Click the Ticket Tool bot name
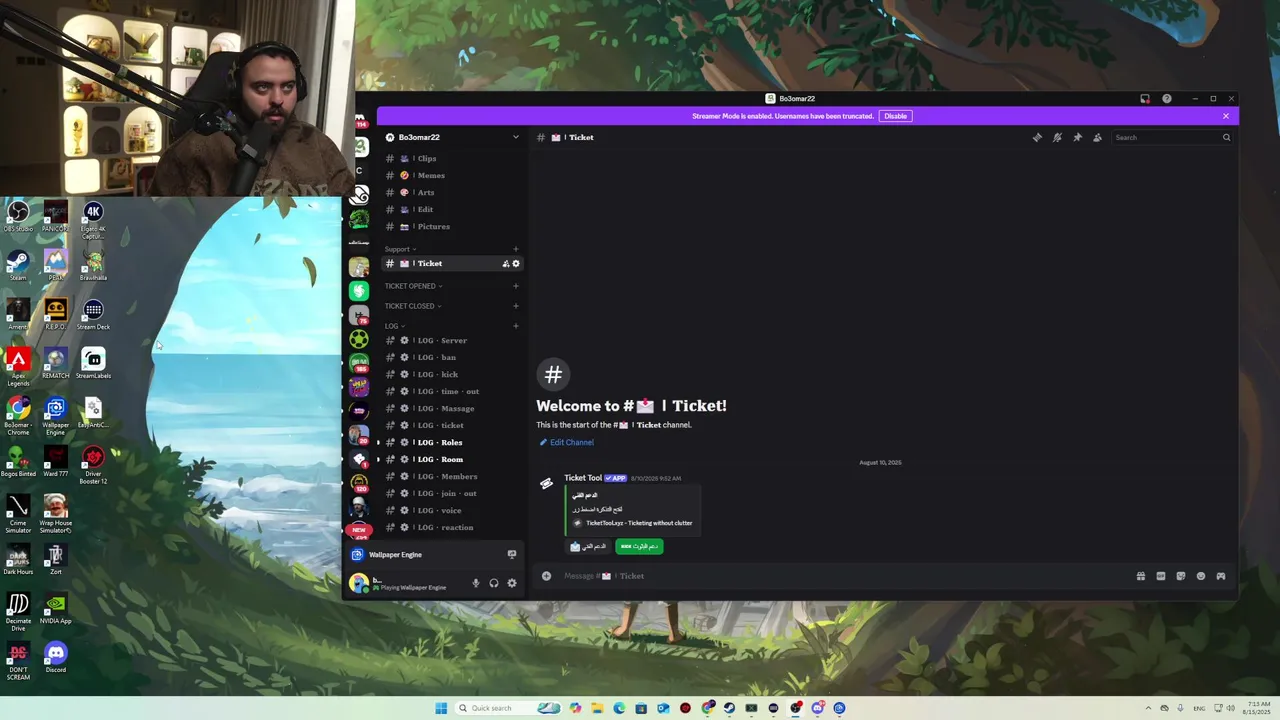Screen dimensions: 1280x720 [x=583, y=478]
